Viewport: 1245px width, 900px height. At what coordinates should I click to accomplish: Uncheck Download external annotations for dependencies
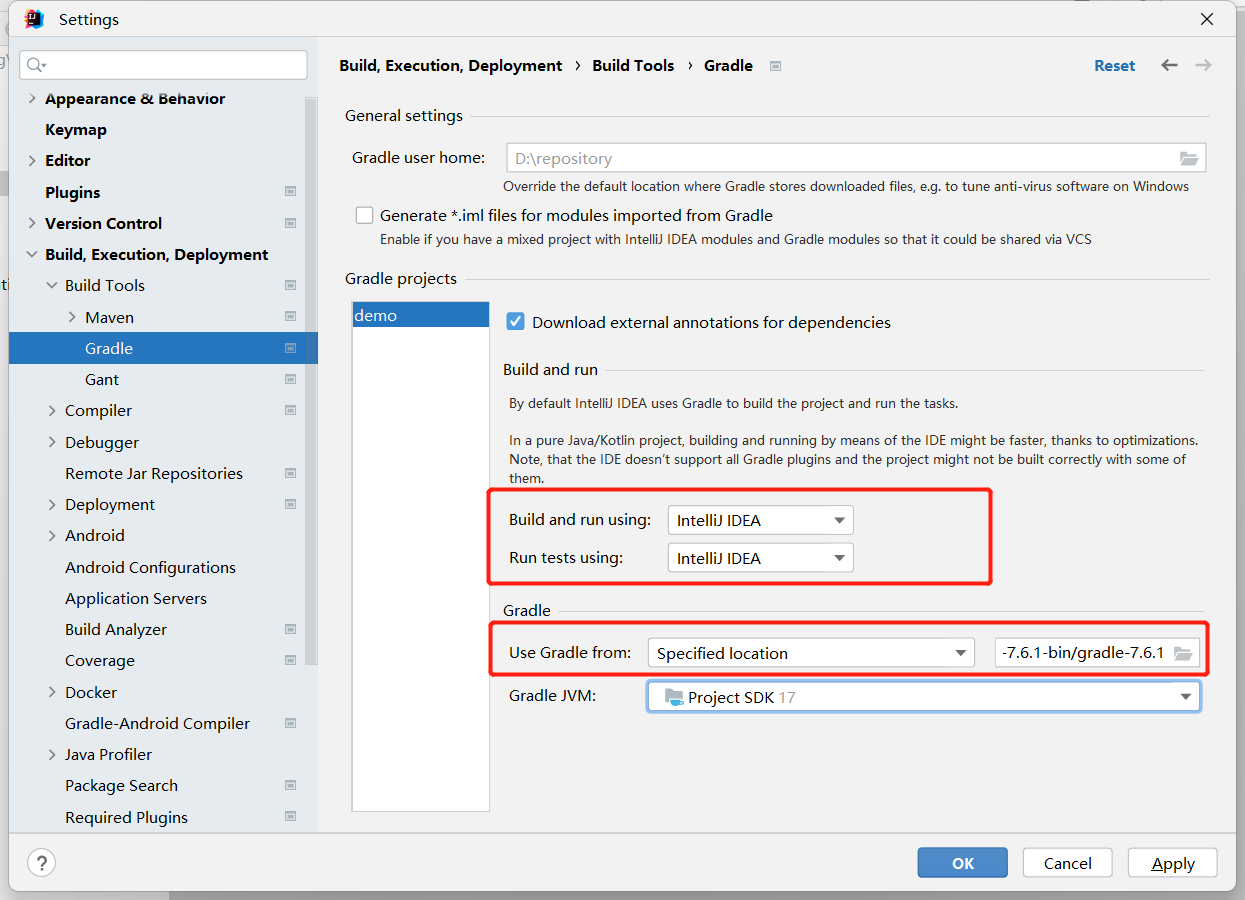click(x=515, y=322)
